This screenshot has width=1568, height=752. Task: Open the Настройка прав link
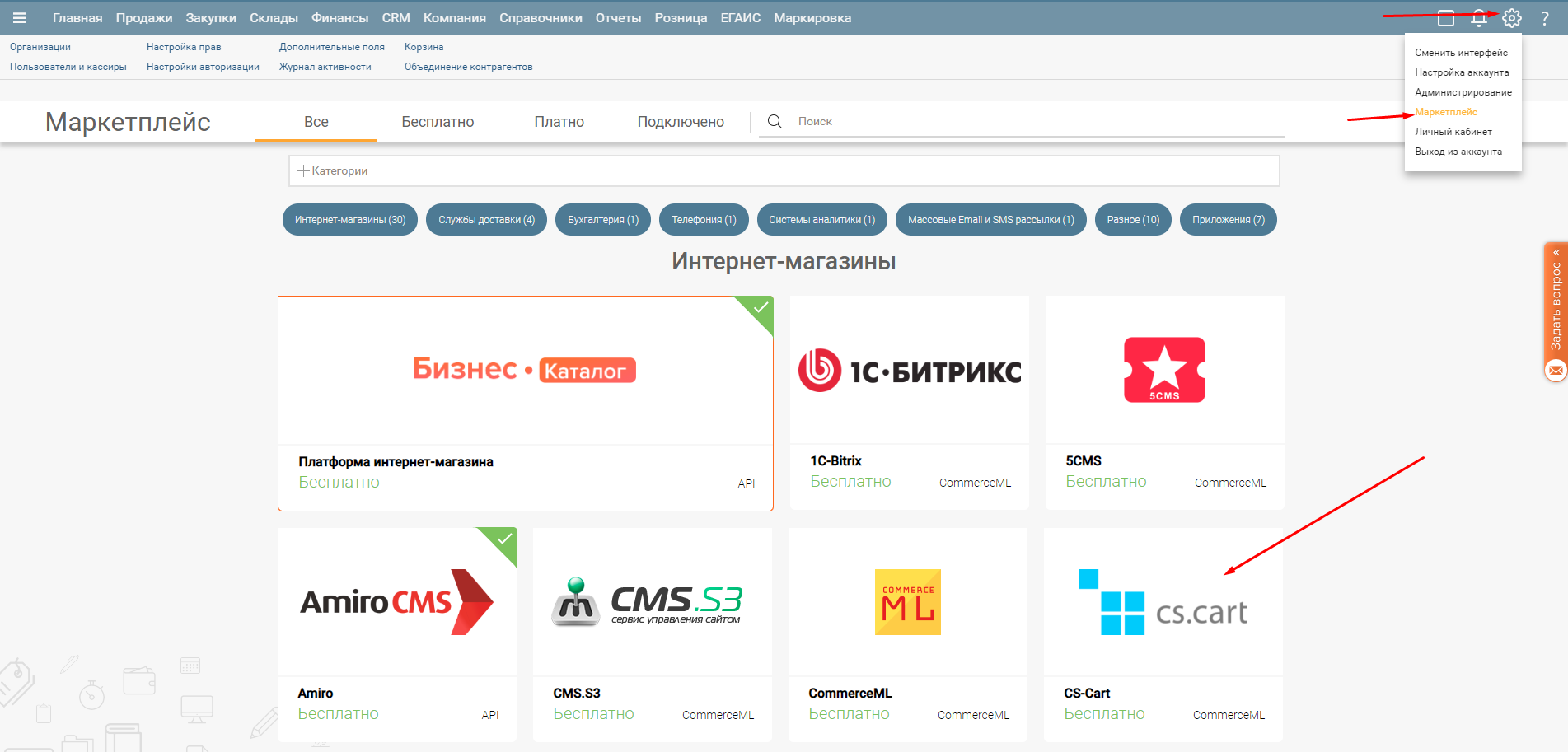(184, 47)
